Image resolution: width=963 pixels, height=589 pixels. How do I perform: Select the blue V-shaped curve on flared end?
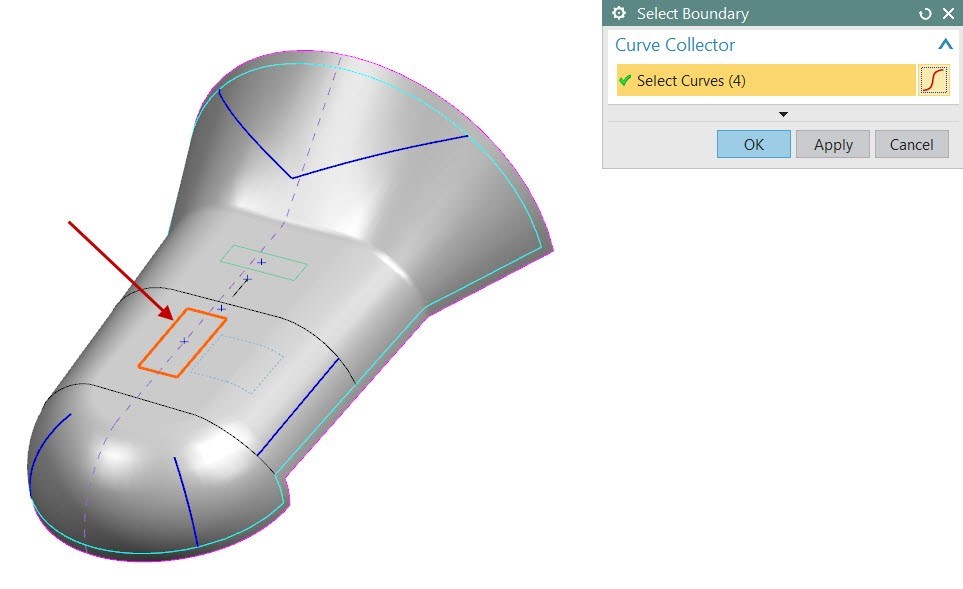380,156
